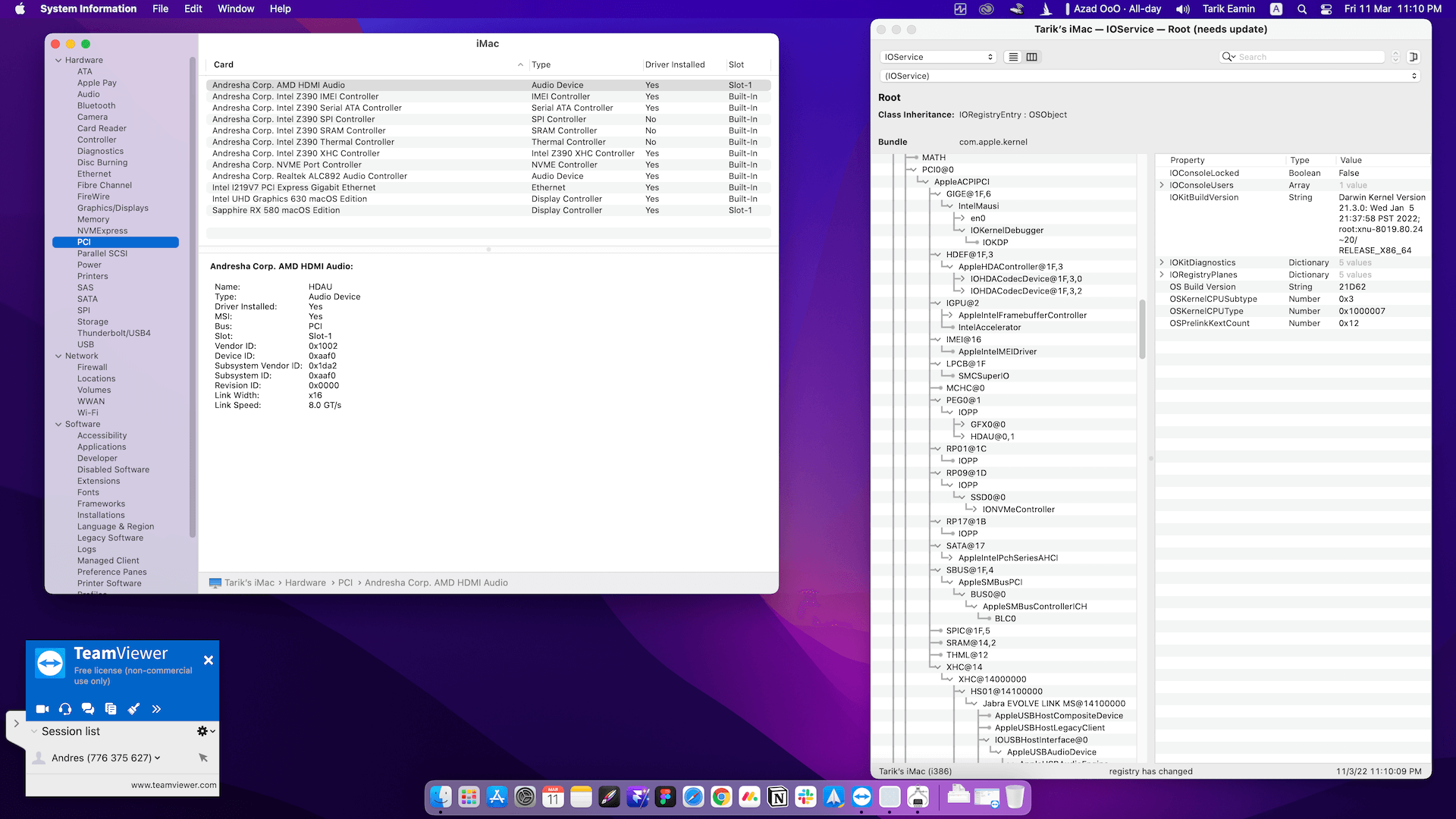Viewport: 1456px width, 819px height.
Task: Collapse TeamViewer panel with side arrow
Action: [16, 723]
